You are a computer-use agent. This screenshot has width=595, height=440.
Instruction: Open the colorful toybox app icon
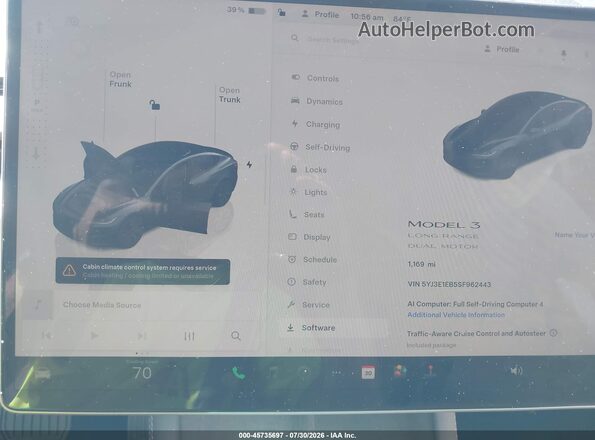coord(400,371)
